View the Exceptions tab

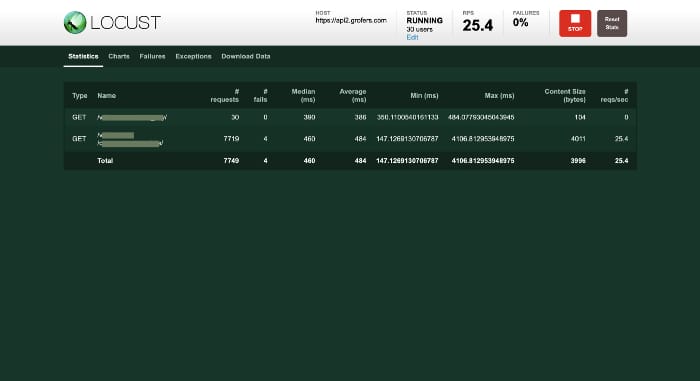pos(193,56)
